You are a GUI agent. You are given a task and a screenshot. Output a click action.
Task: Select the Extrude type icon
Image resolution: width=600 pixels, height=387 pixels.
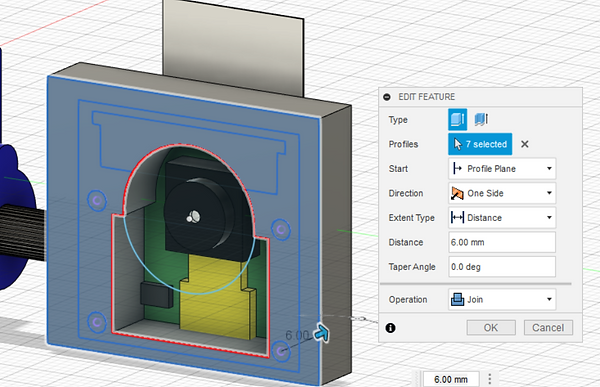pos(458,119)
